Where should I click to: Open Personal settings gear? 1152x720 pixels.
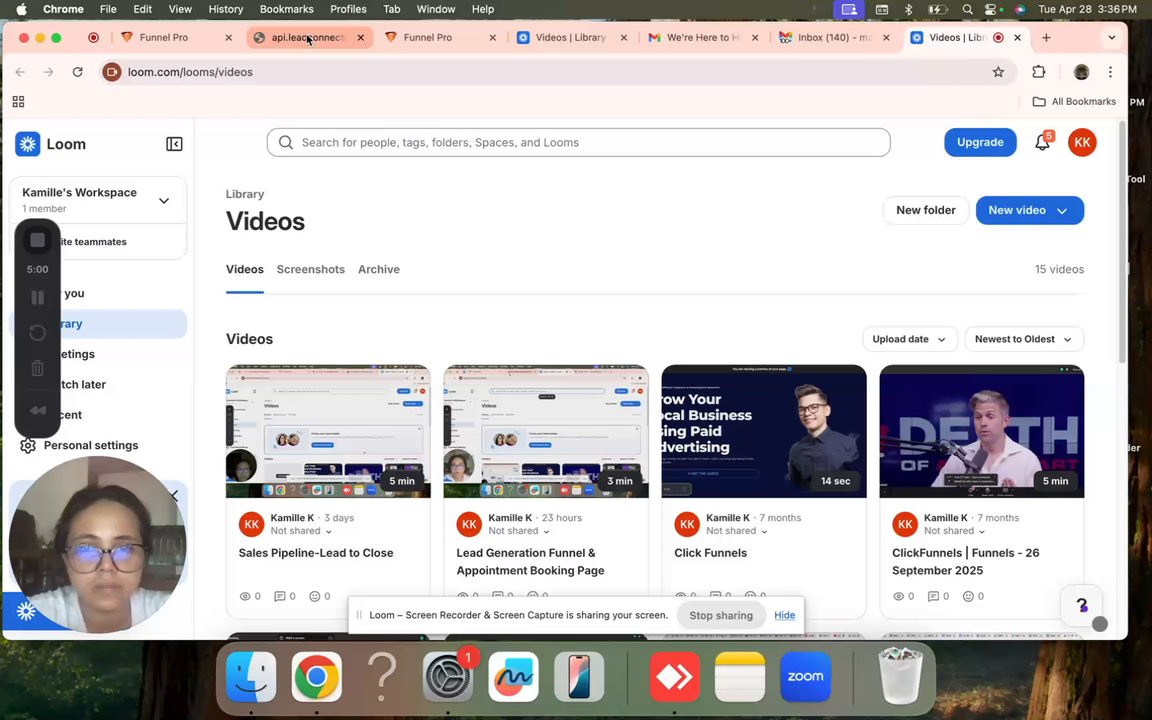[28, 445]
